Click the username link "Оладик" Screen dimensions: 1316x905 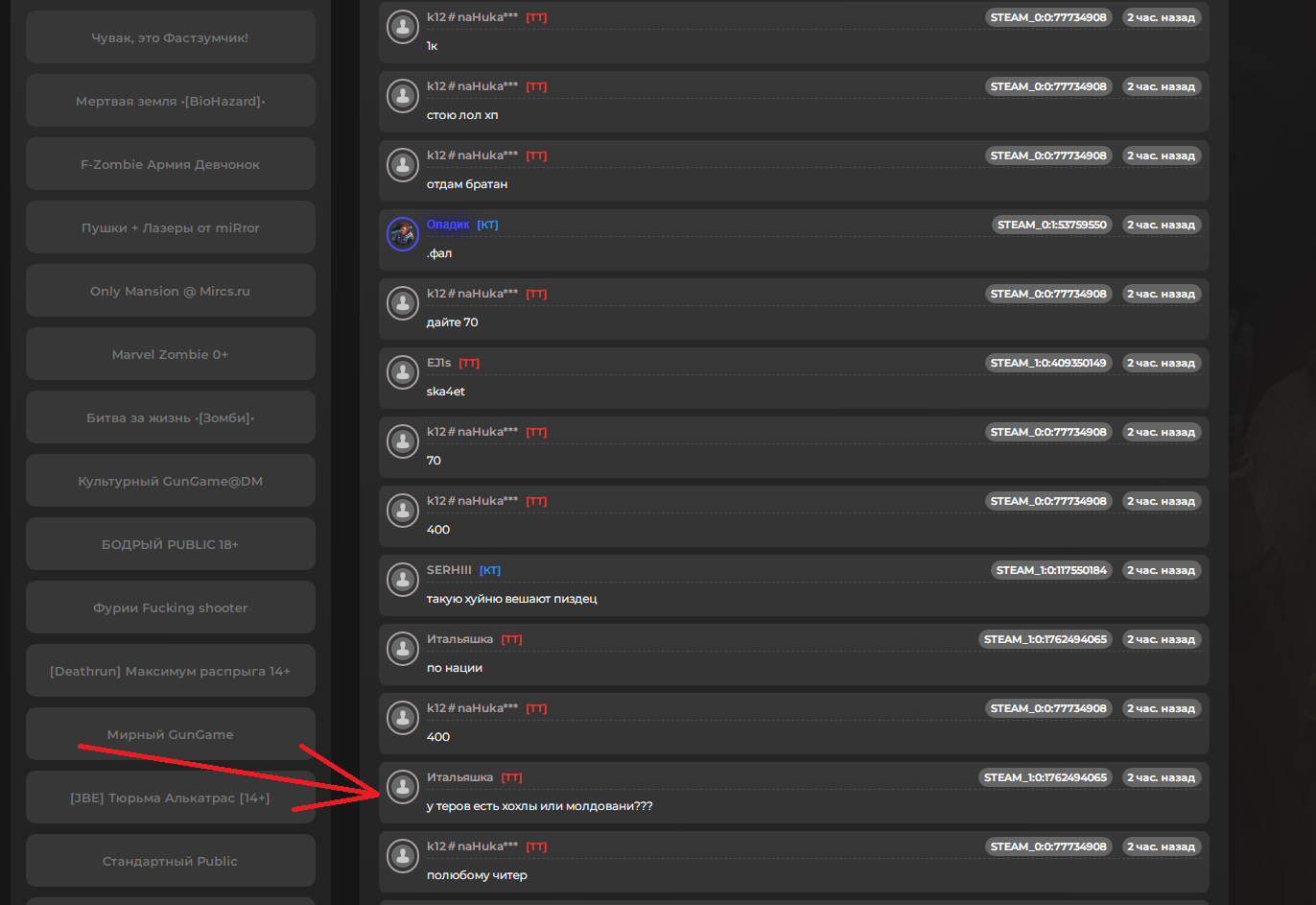point(448,225)
